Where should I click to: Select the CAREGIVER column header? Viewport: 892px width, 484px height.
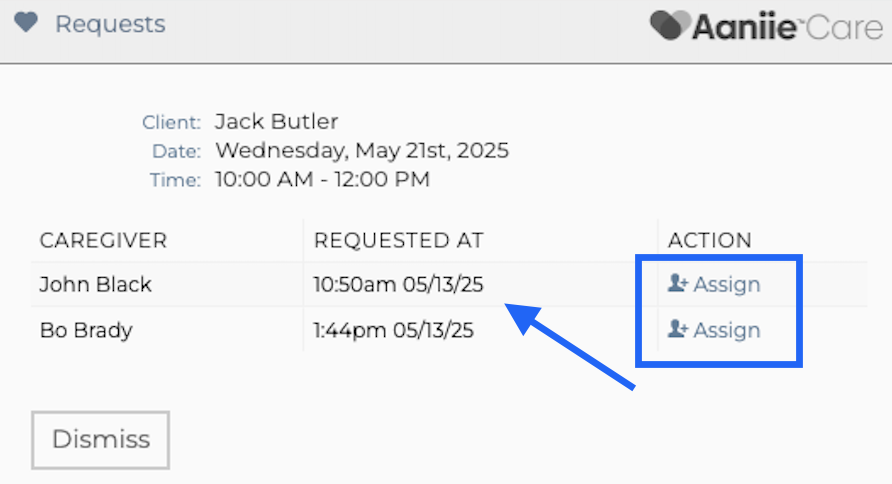pyautogui.click(x=103, y=241)
